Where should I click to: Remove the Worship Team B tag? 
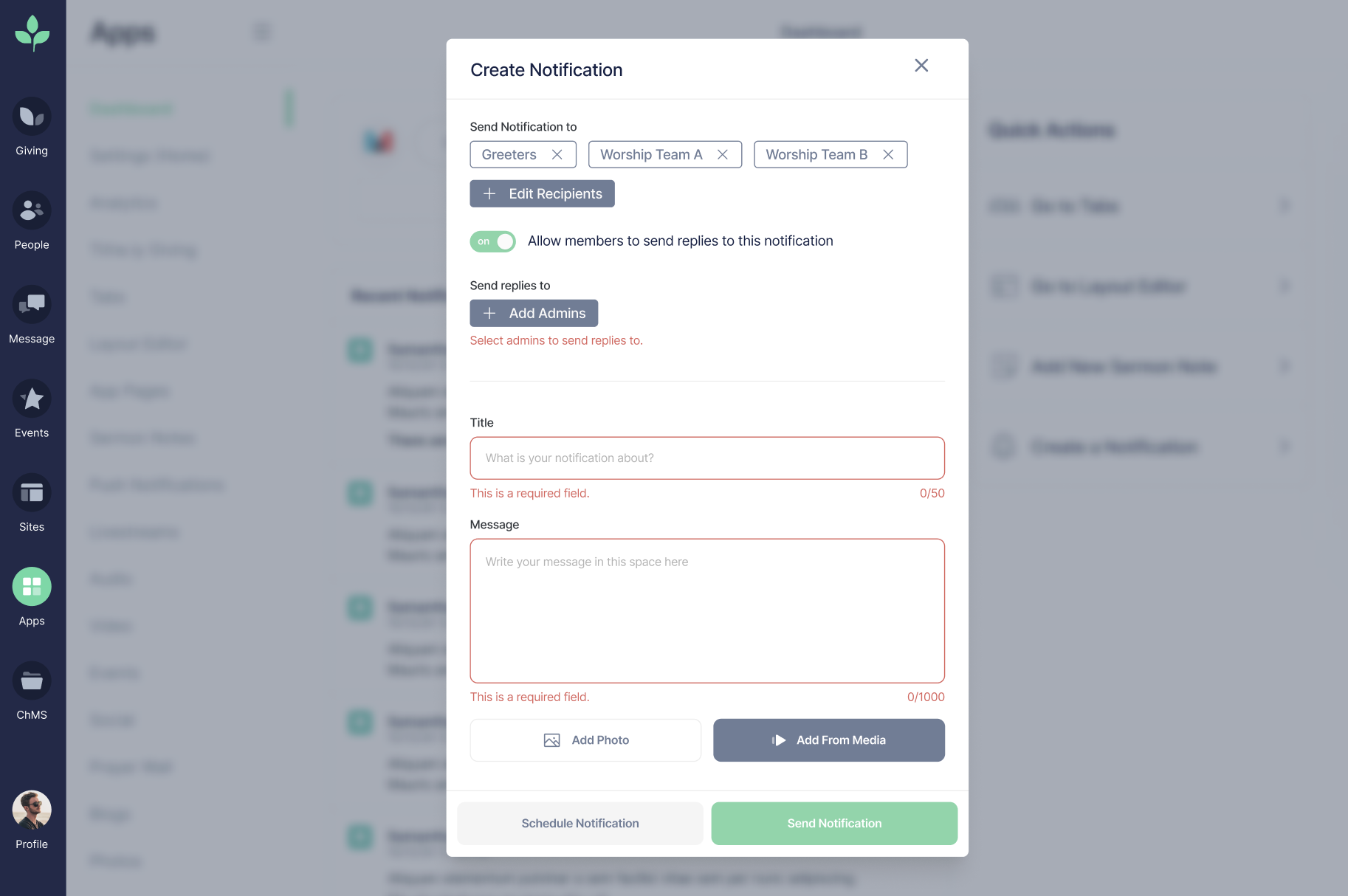(888, 154)
